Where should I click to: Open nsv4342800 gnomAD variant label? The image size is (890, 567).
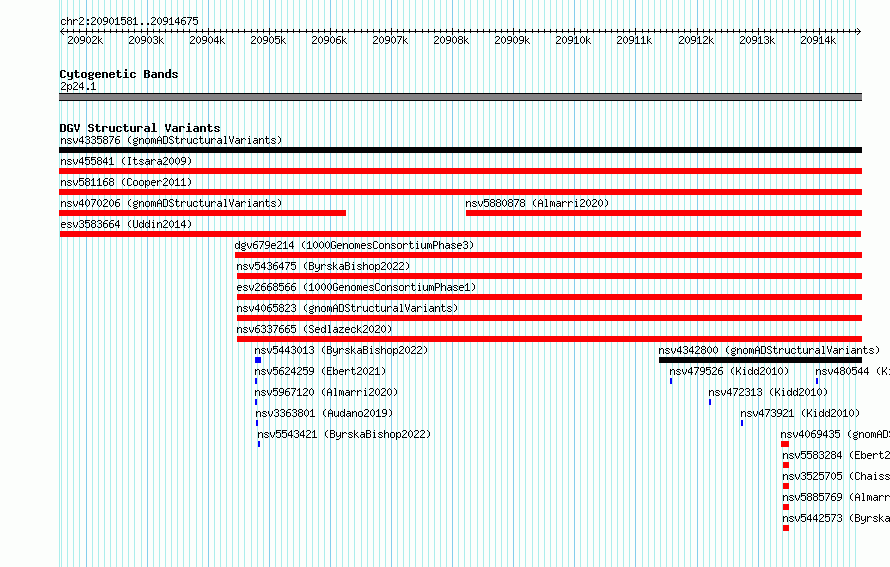coord(769,350)
